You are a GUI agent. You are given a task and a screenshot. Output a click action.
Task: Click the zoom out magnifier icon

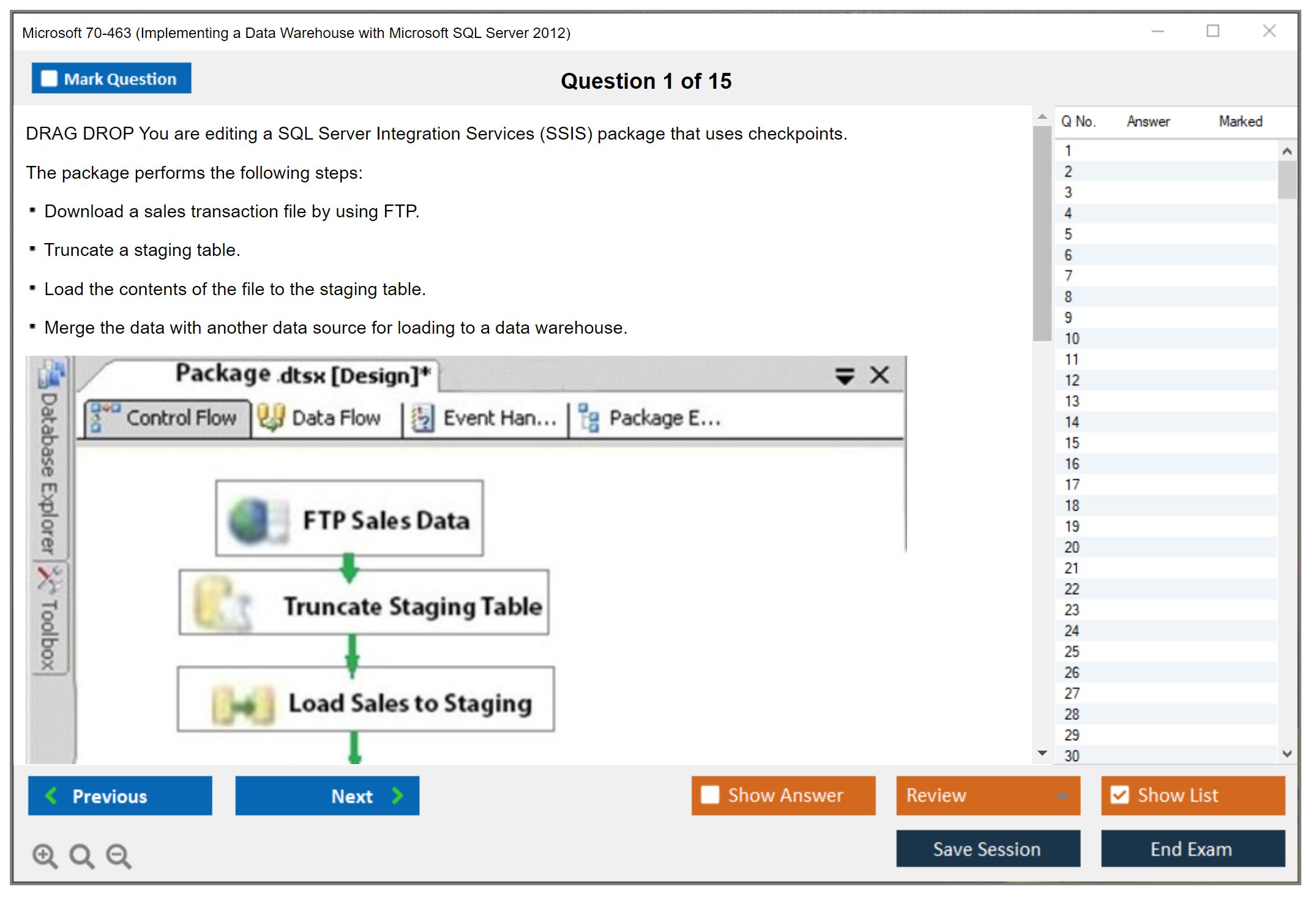(118, 855)
